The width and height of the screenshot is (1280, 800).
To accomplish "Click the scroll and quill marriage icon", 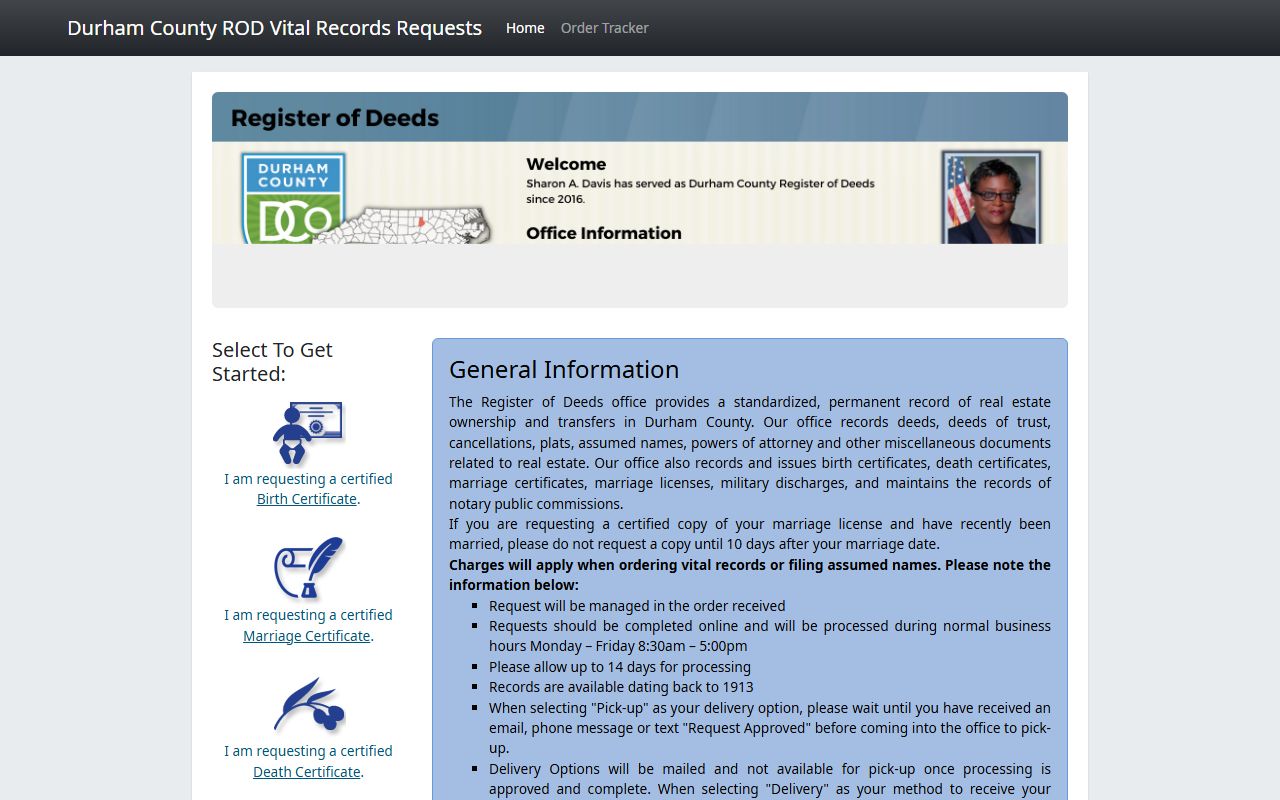I will 309,568.
